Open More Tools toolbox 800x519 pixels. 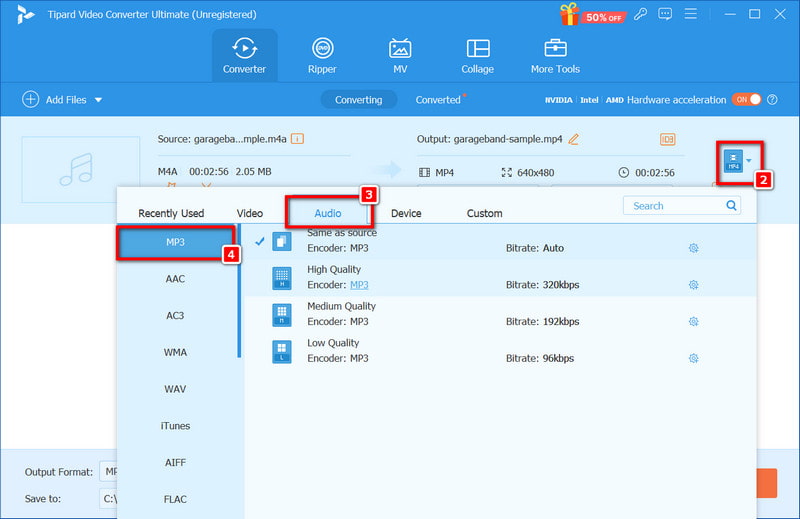click(x=555, y=55)
